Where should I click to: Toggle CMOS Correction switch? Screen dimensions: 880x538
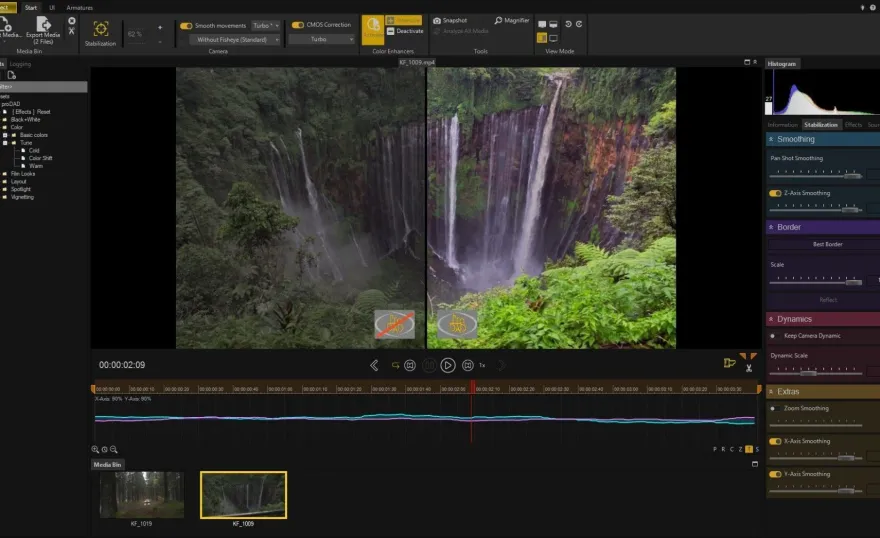[297, 25]
